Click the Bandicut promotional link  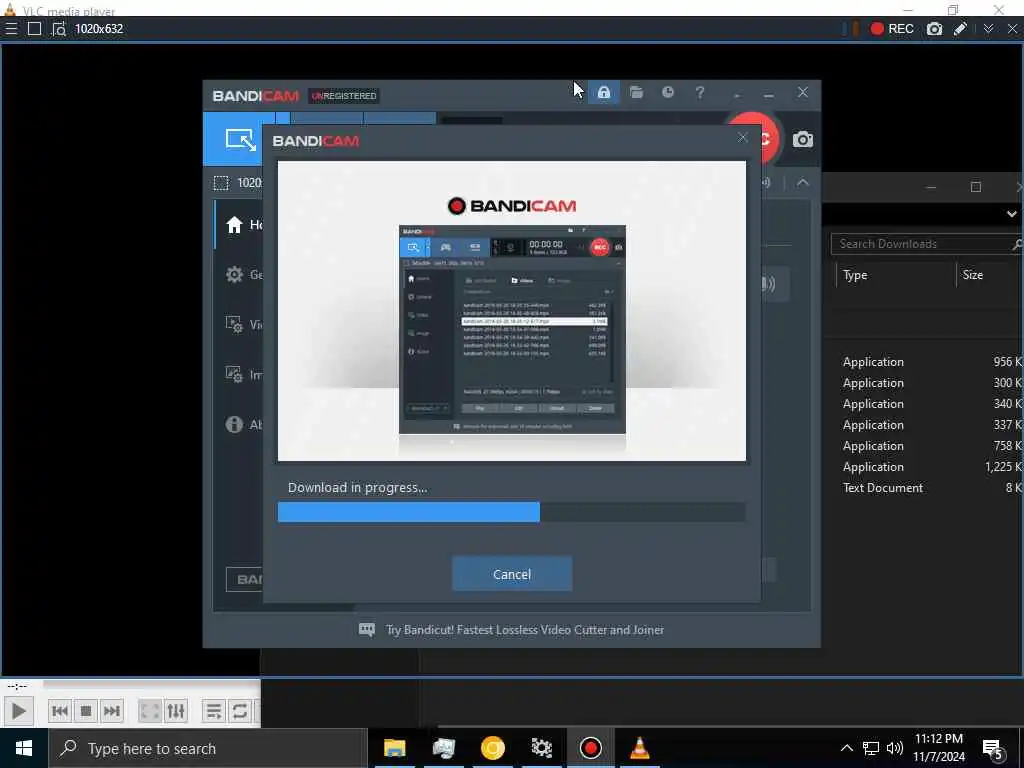[x=524, y=630]
